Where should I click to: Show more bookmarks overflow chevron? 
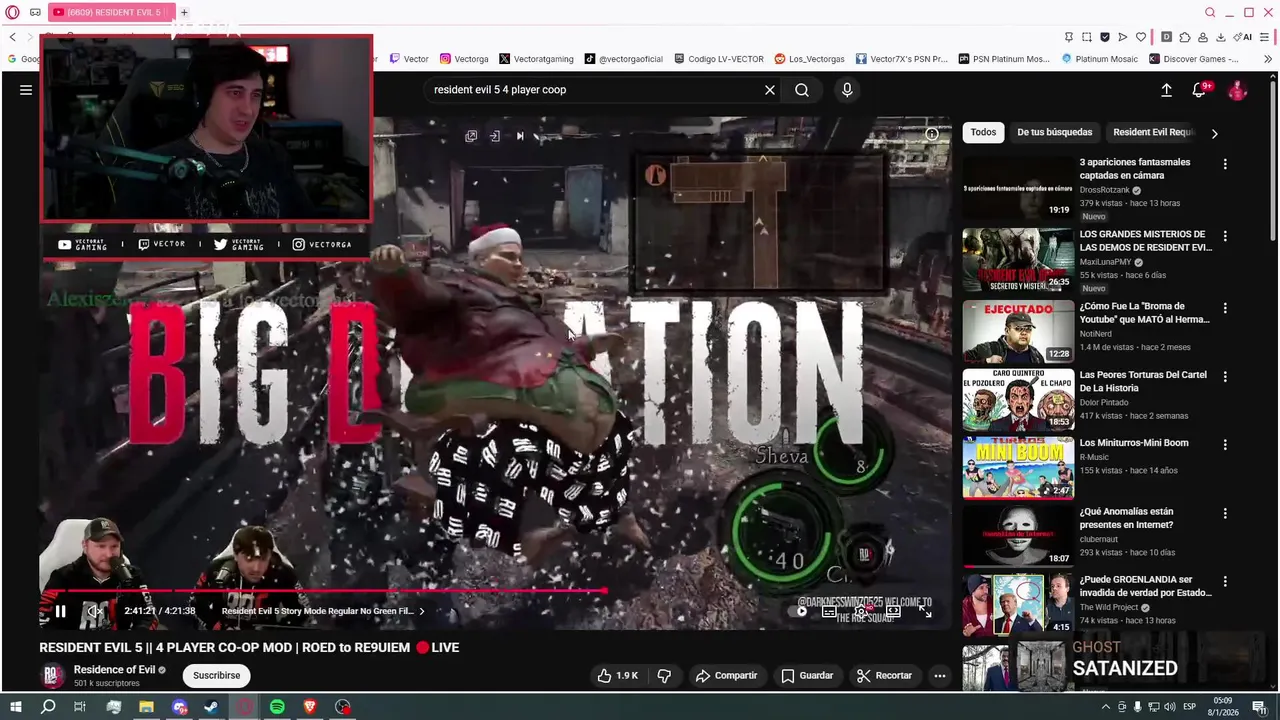[1268, 59]
